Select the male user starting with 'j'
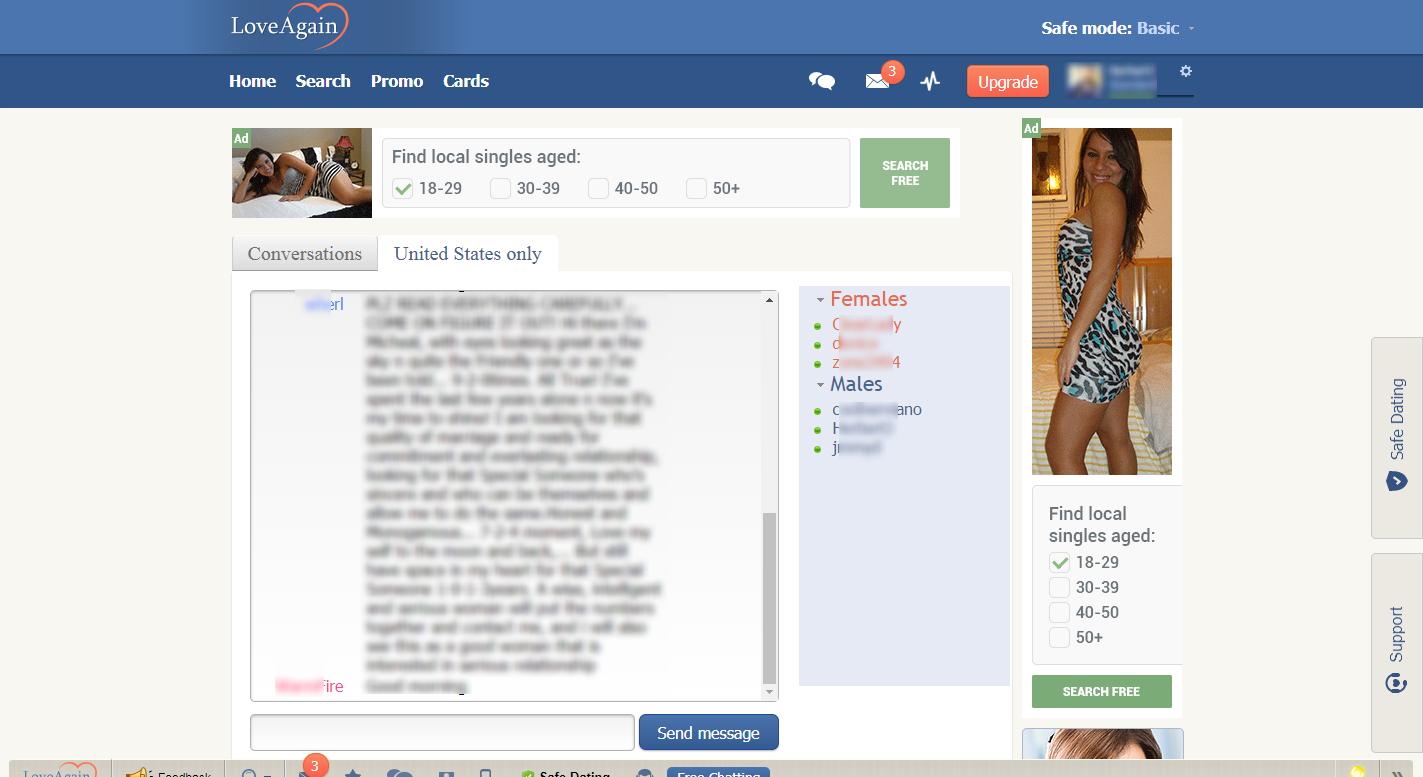1423x777 pixels. tap(856, 447)
